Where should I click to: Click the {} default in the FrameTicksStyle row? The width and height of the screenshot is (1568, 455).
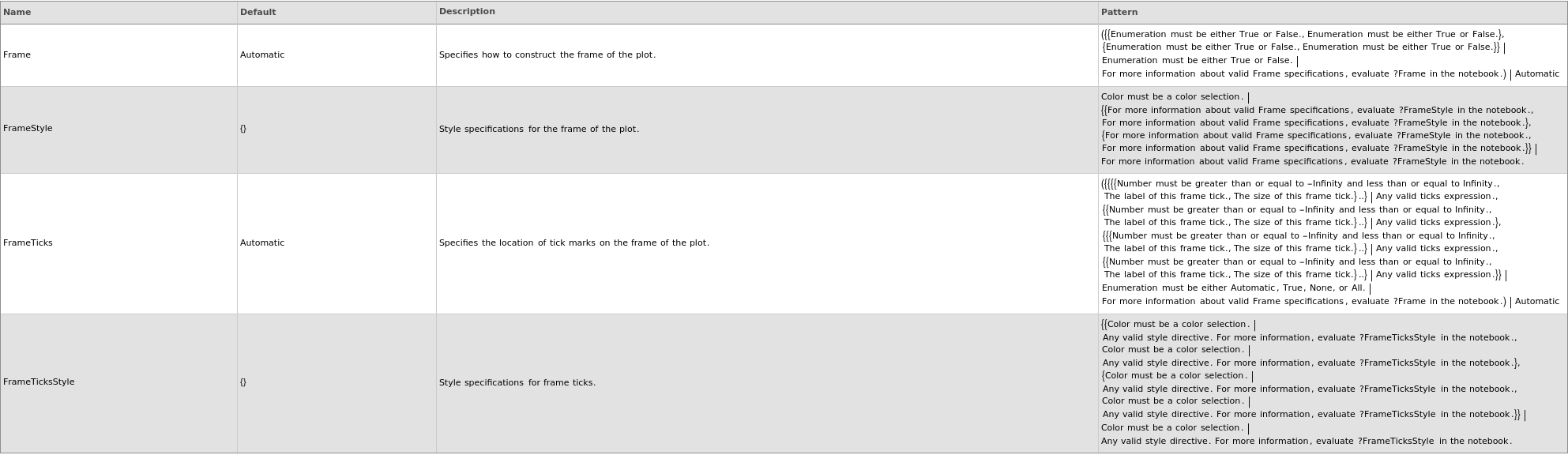pos(243,382)
